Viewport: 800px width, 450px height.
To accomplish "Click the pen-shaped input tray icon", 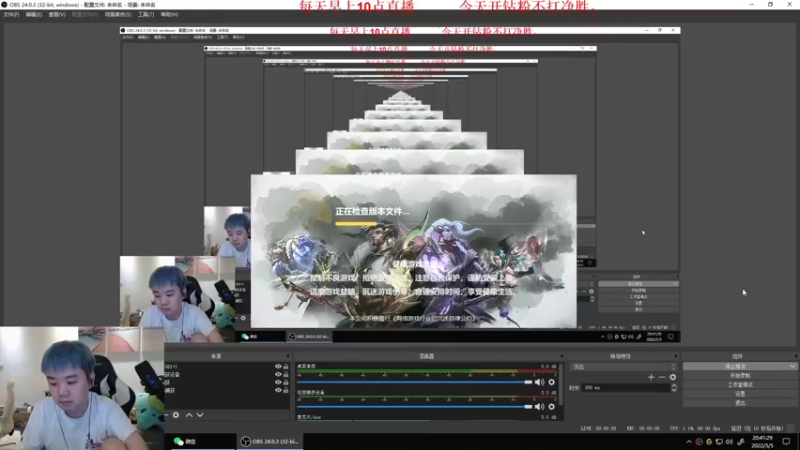I will pos(741,442).
